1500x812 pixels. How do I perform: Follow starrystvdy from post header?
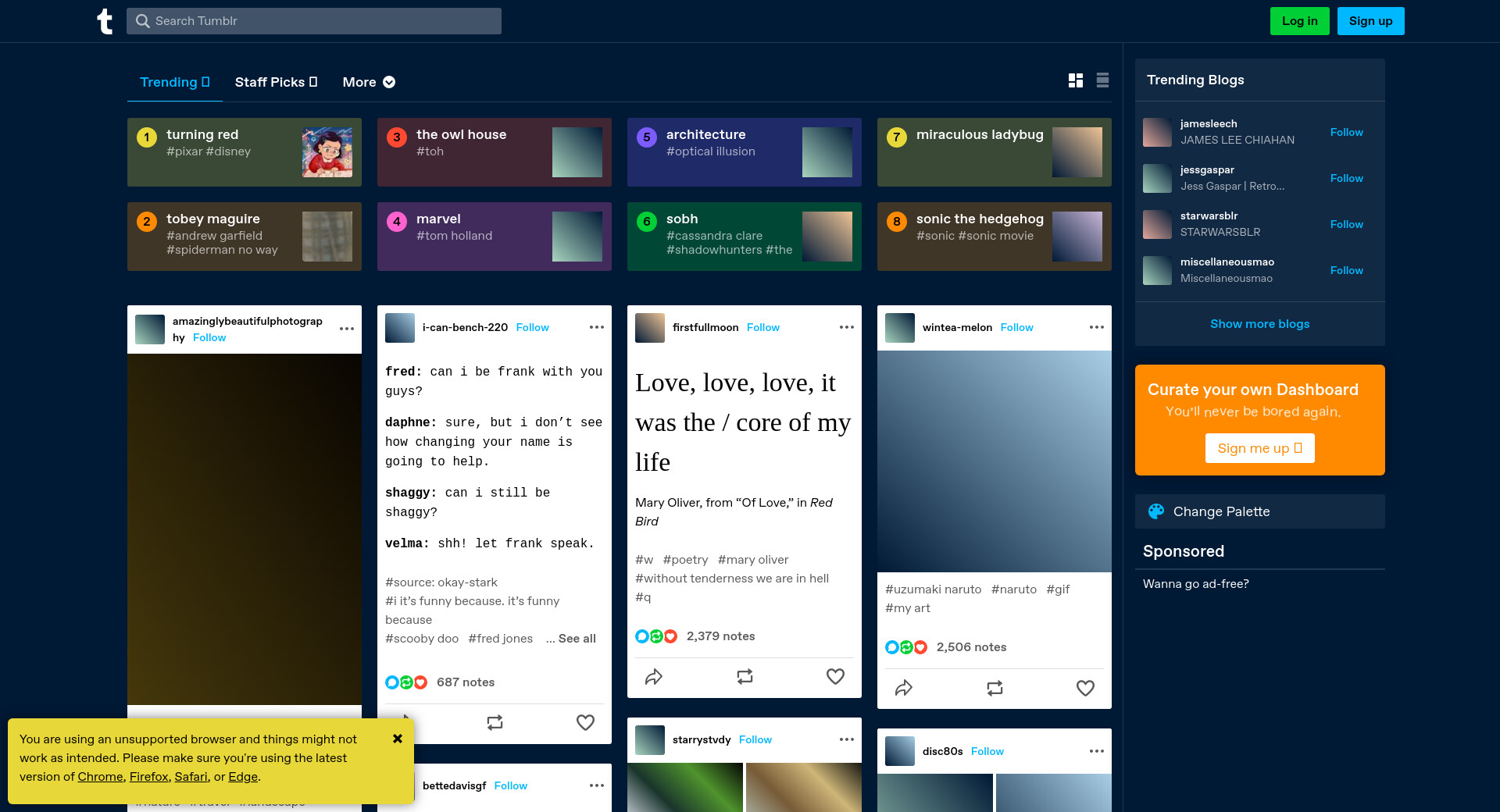[x=755, y=739]
